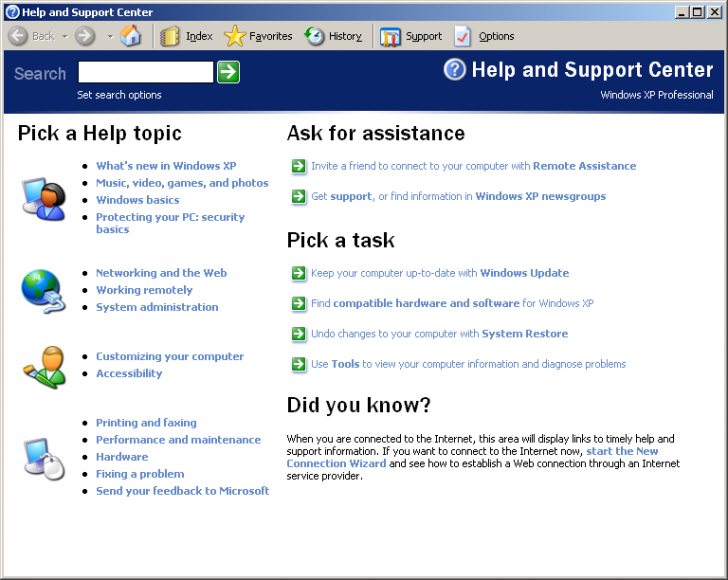Open Keep your computer up-to-date with Windows Update
Image resolution: width=728 pixels, height=580 pixels.
pos(440,273)
